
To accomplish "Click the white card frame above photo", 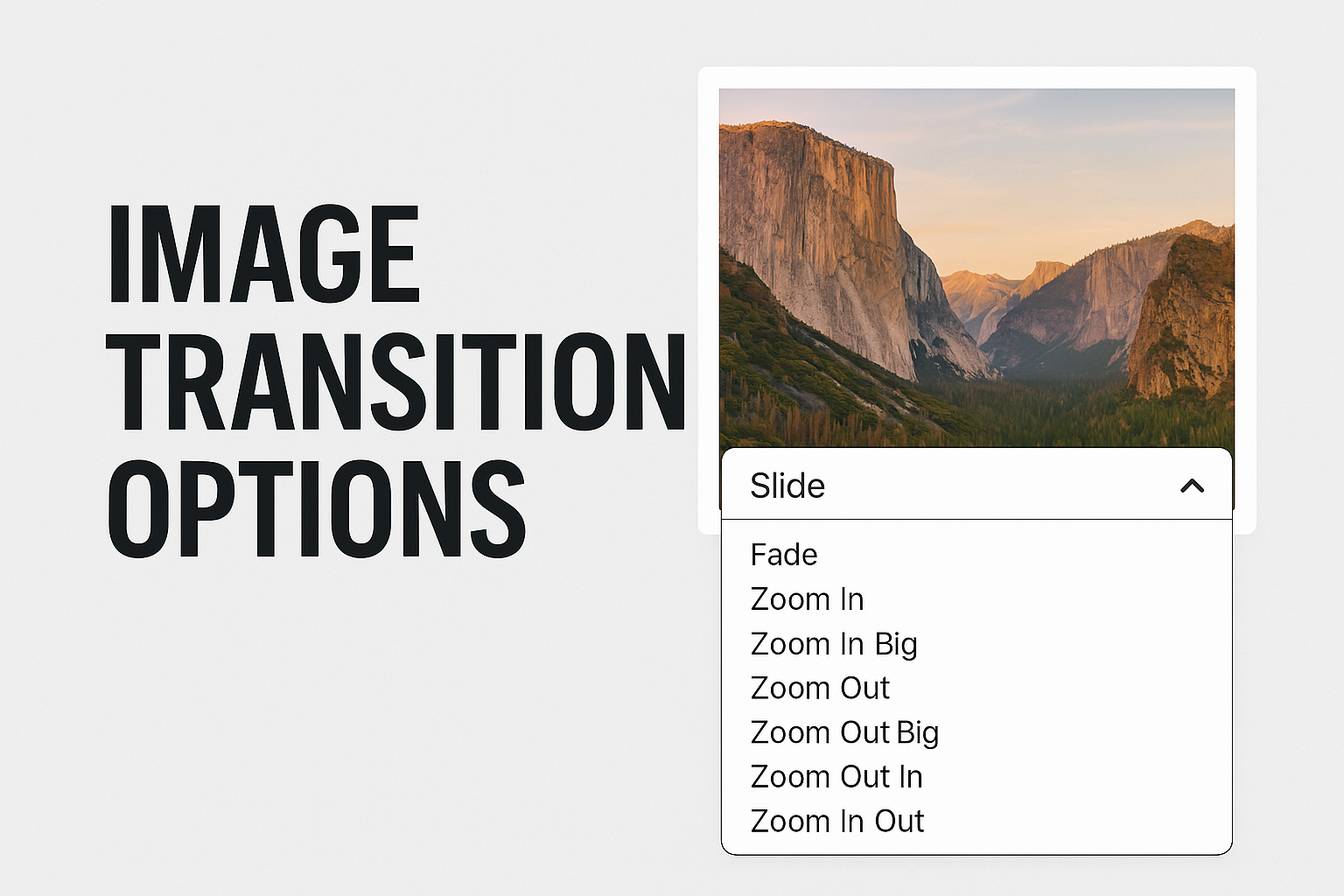I will click(x=976, y=77).
